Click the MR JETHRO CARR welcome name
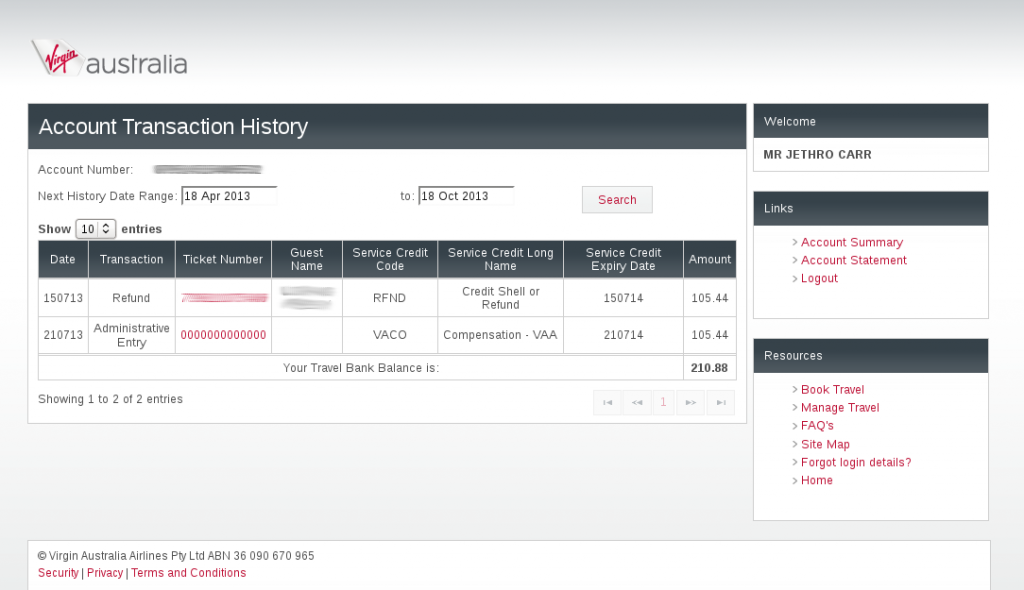1024x590 pixels. 817,155
